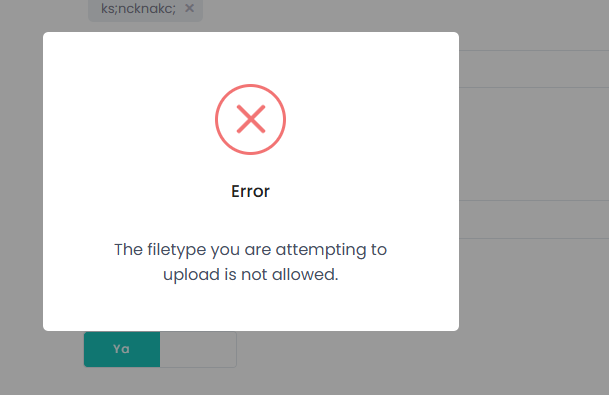Click the dimmed divider line above the lower field
Viewport: 609px width, 395px height.
point(534,200)
